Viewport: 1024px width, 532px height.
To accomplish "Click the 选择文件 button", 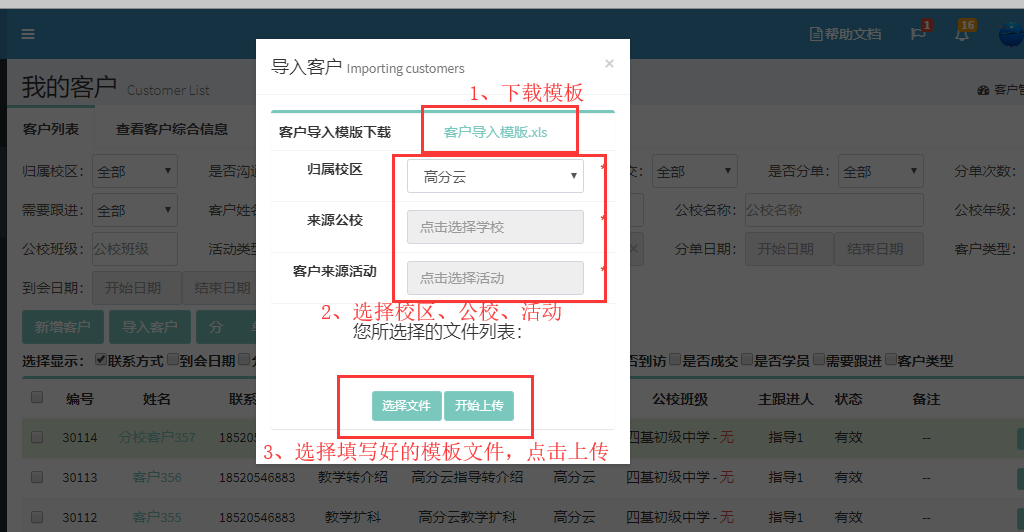I will coord(406,405).
